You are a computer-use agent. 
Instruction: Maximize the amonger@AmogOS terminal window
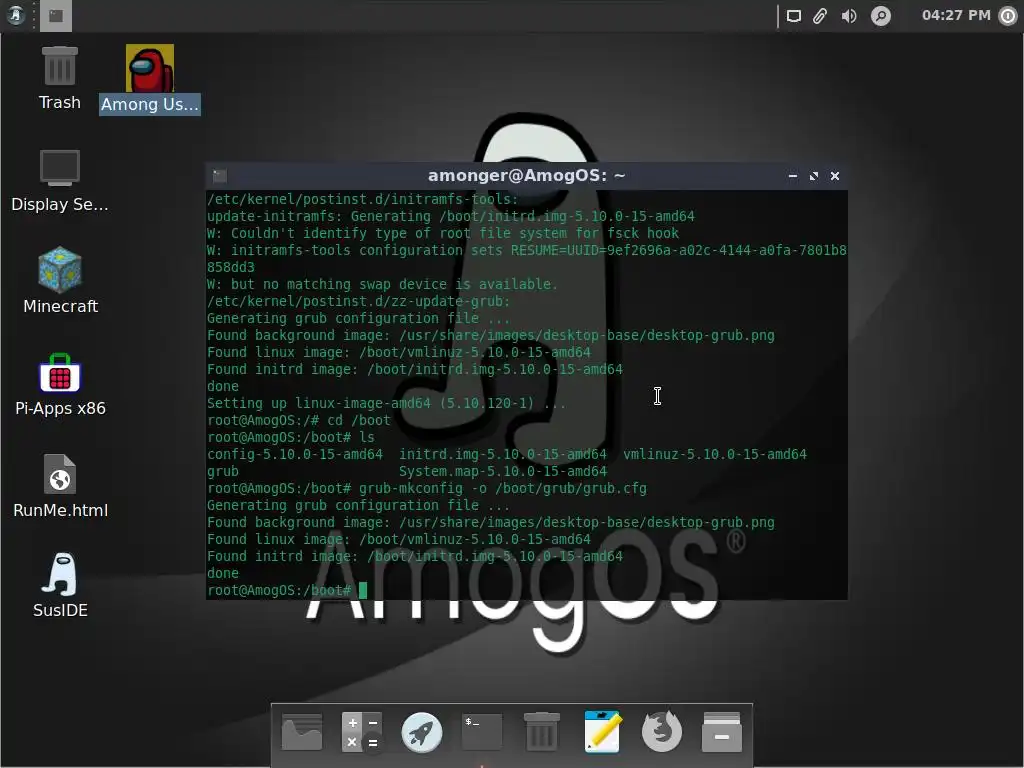point(814,176)
